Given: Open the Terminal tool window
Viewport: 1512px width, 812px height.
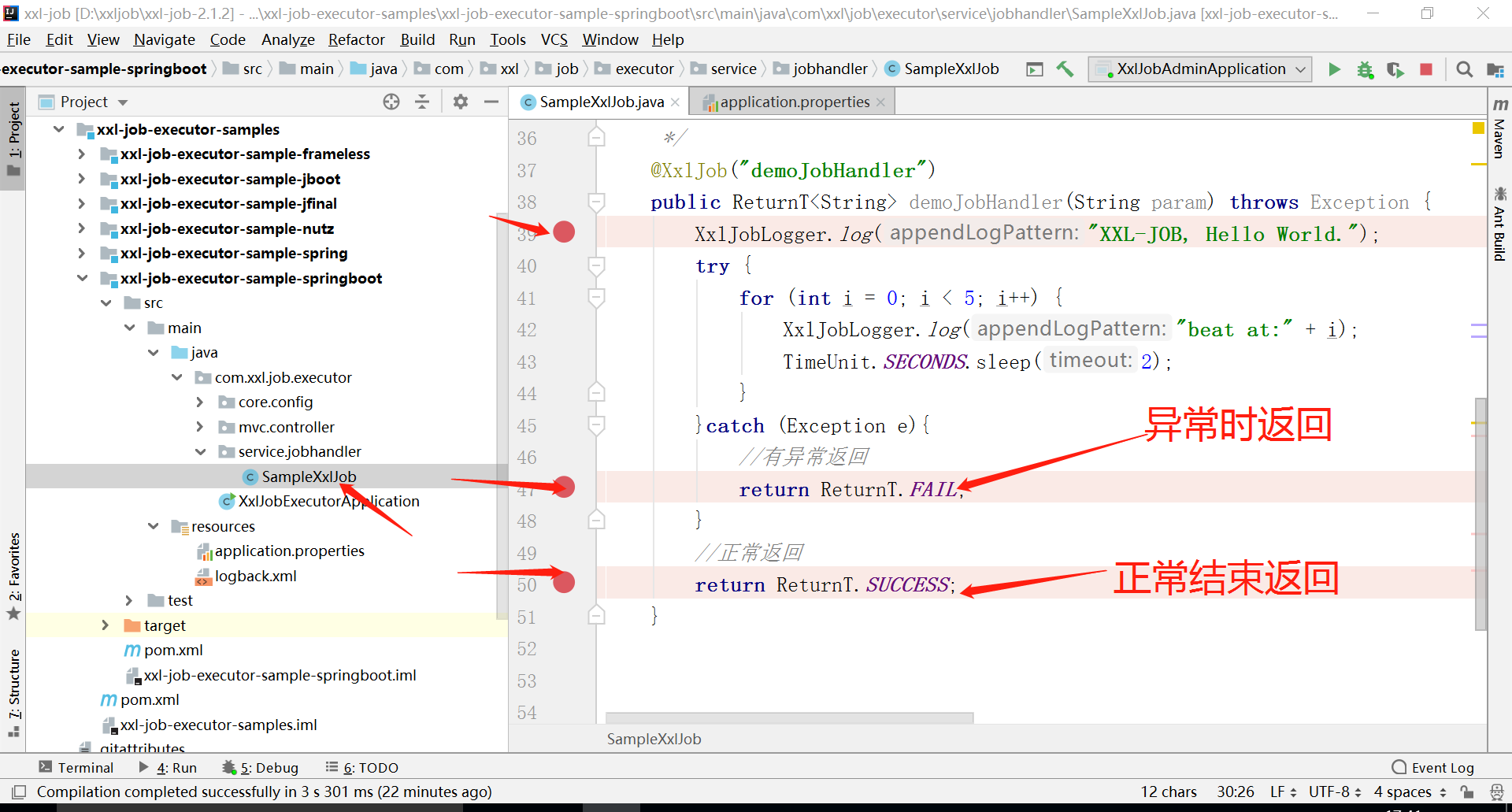Looking at the screenshot, I should point(76,768).
